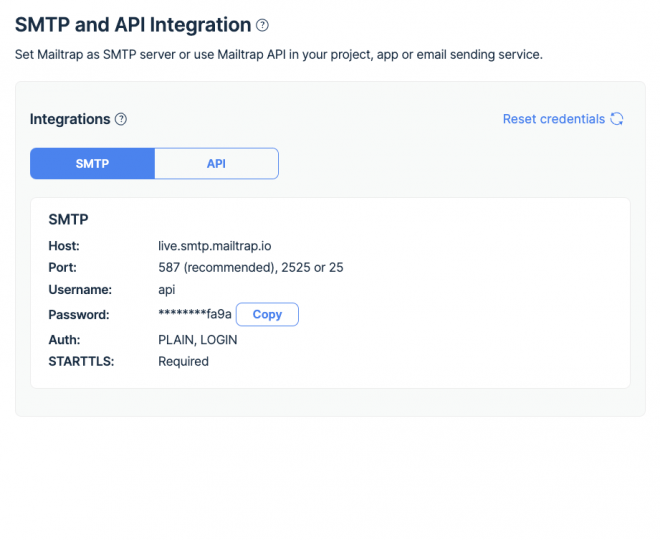The width and height of the screenshot is (660, 540).
Task: Click the SMTP and API Integration heading
Action: pos(133,25)
